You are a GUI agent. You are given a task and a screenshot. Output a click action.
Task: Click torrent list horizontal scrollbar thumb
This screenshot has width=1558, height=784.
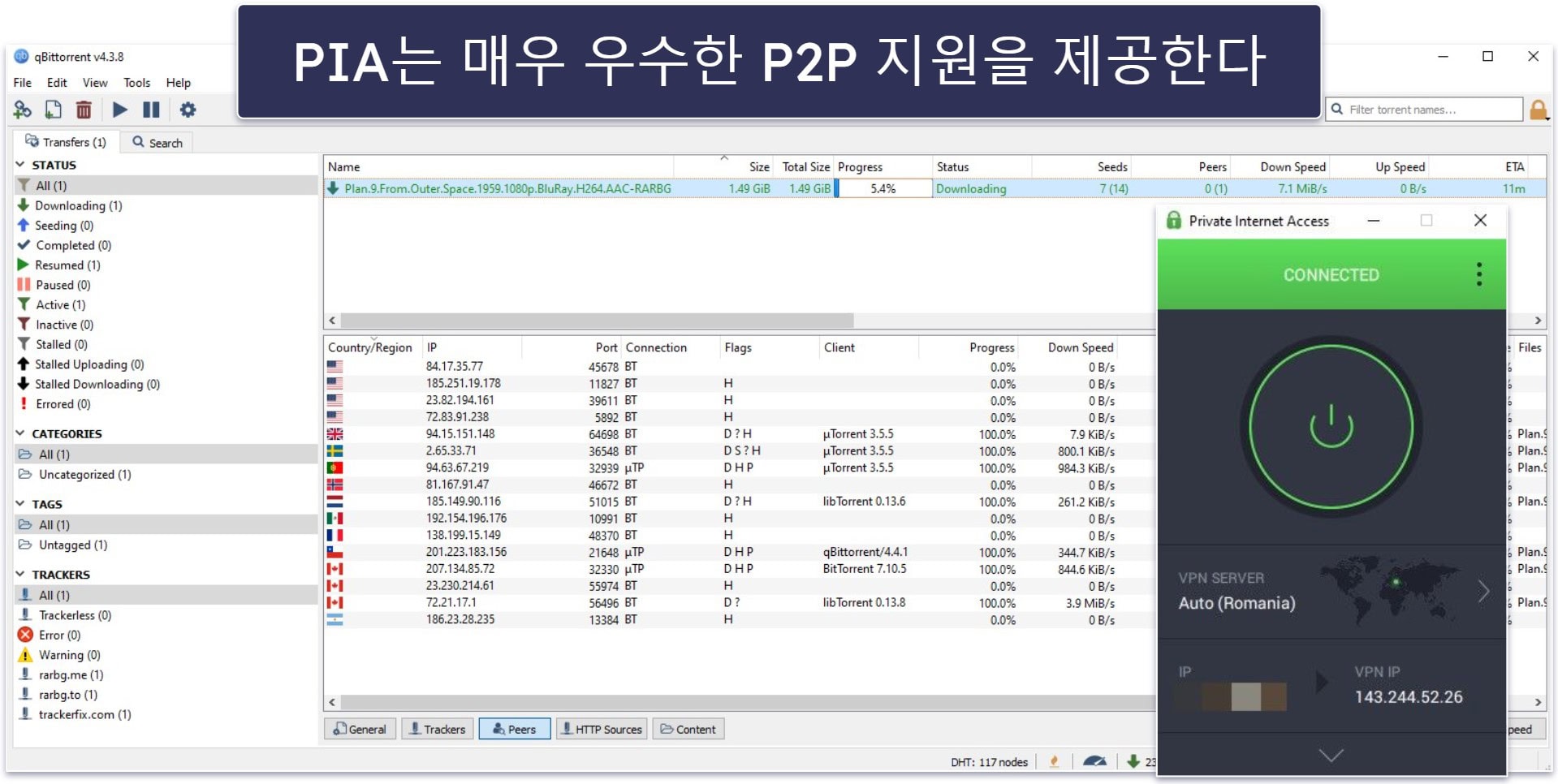[597, 321]
